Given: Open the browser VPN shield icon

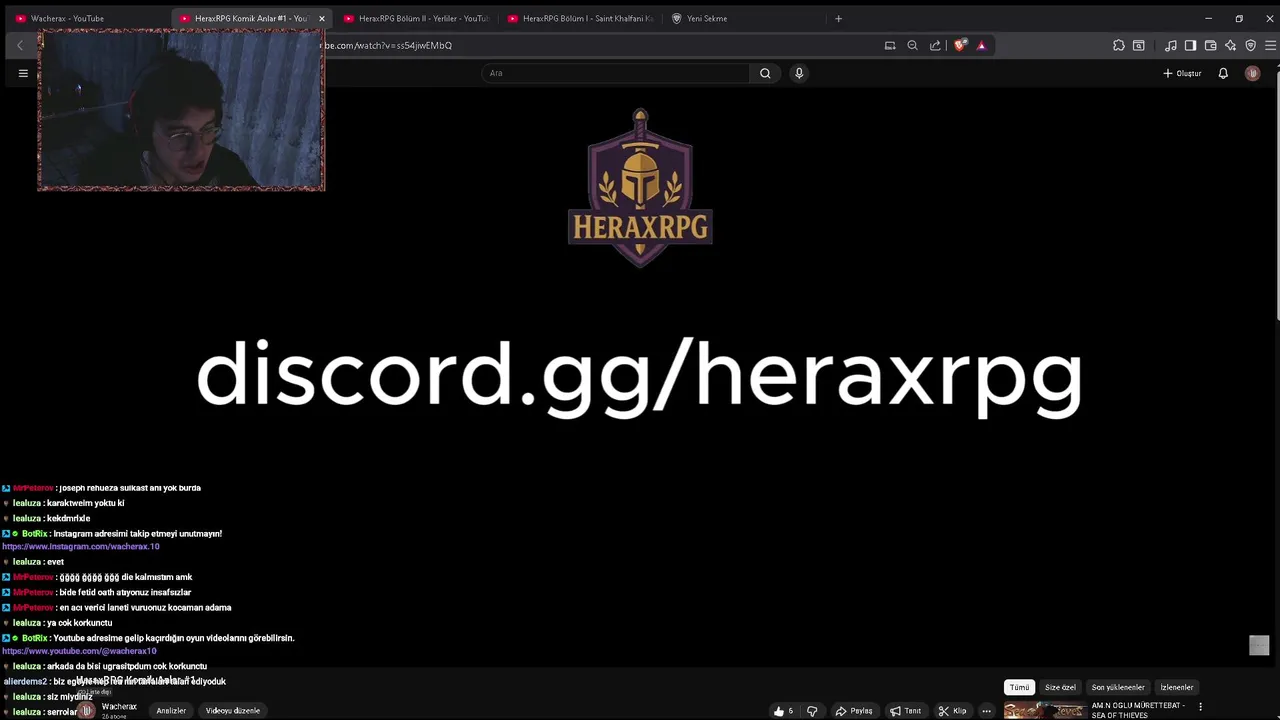Looking at the screenshot, I should [1250, 45].
